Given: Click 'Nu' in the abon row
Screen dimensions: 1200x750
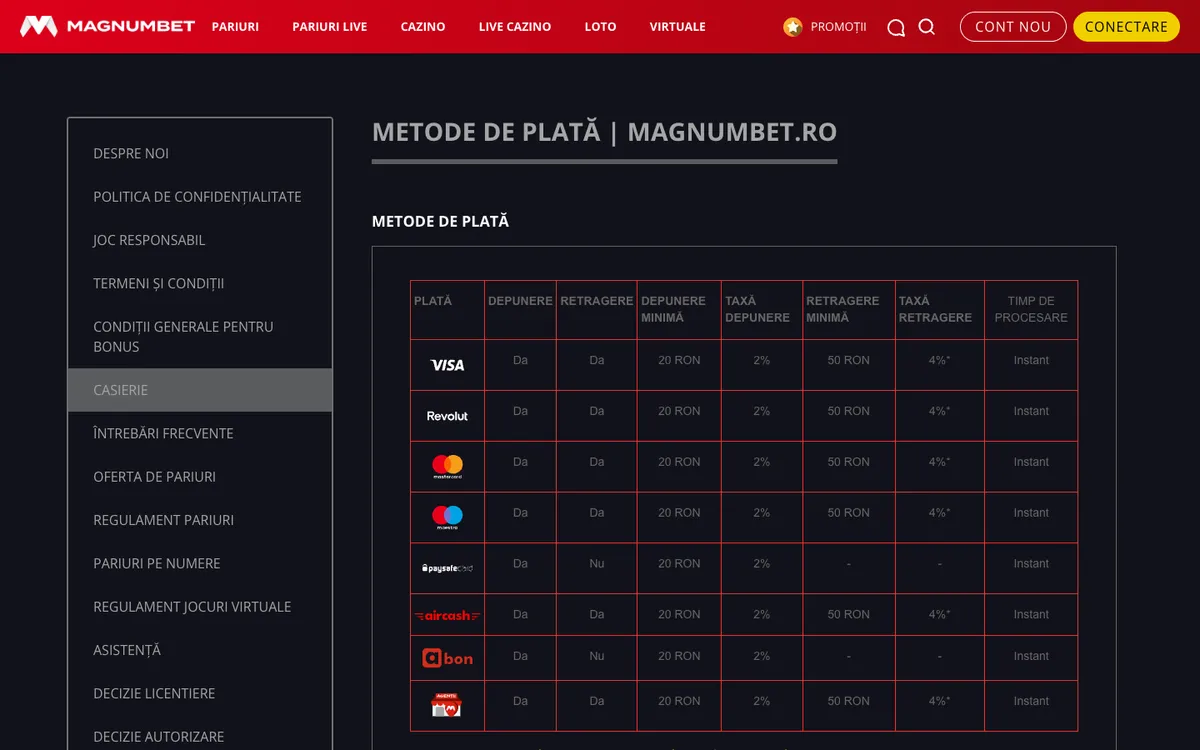Looking at the screenshot, I should coord(597,656).
